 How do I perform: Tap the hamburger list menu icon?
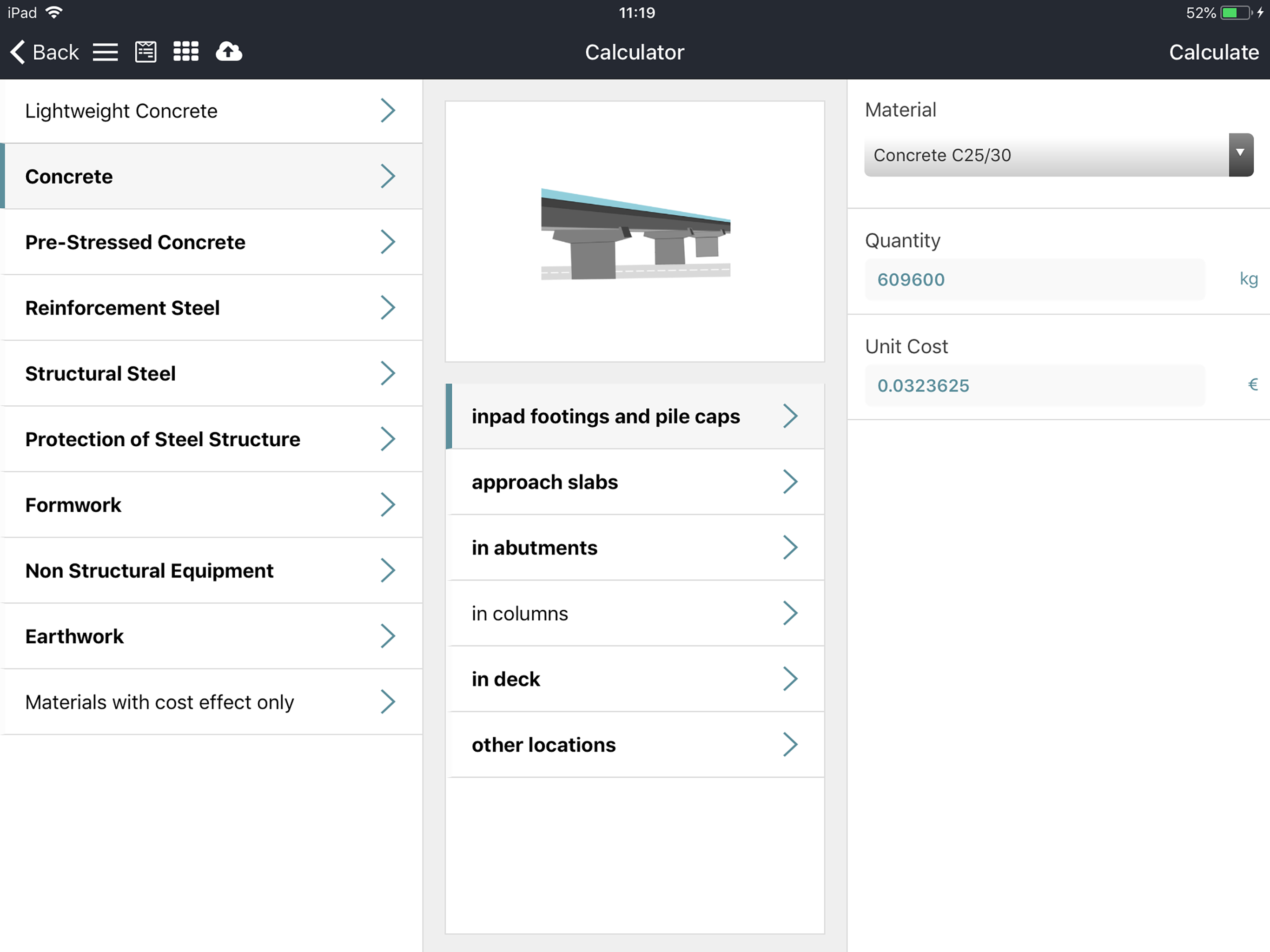(x=105, y=52)
